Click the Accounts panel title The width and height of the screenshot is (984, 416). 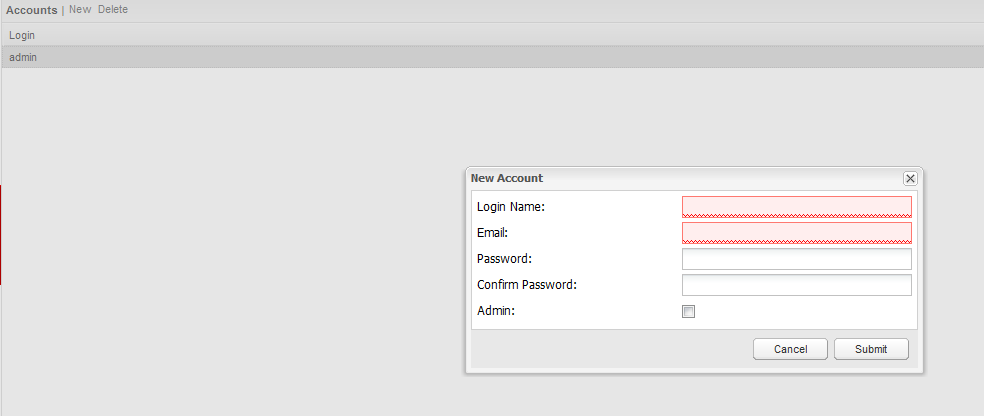[31, 10]
